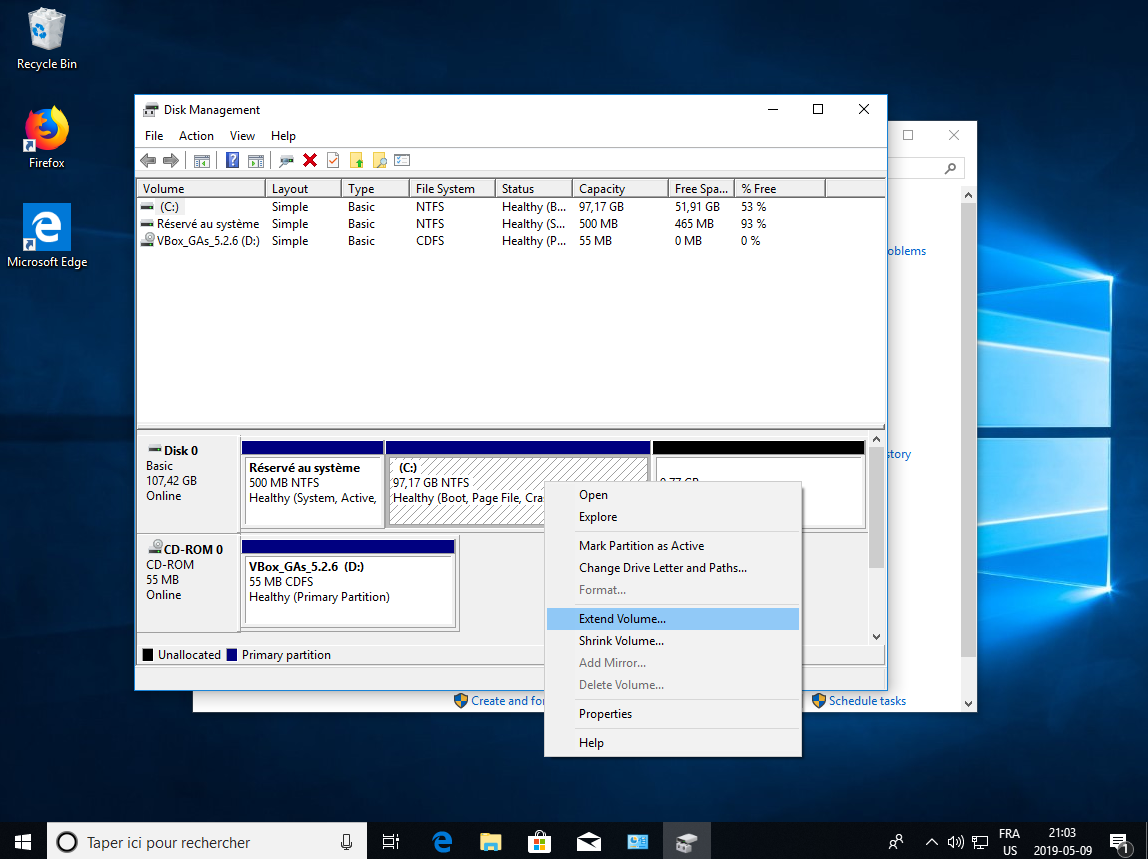Show hidden system tray icons chevron
The height and width of the screenshot is (859, 1148).
(x=931, y=842)
